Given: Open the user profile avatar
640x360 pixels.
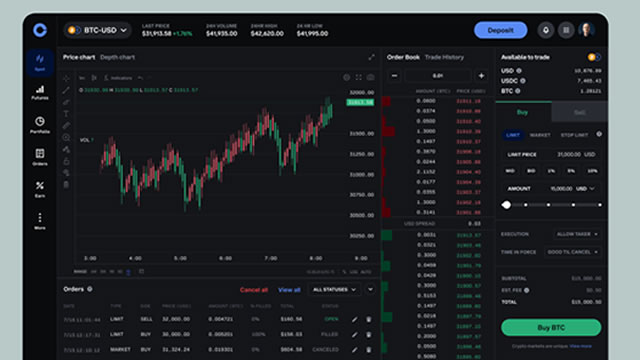Looking at the screenshot, I should 587,30.
